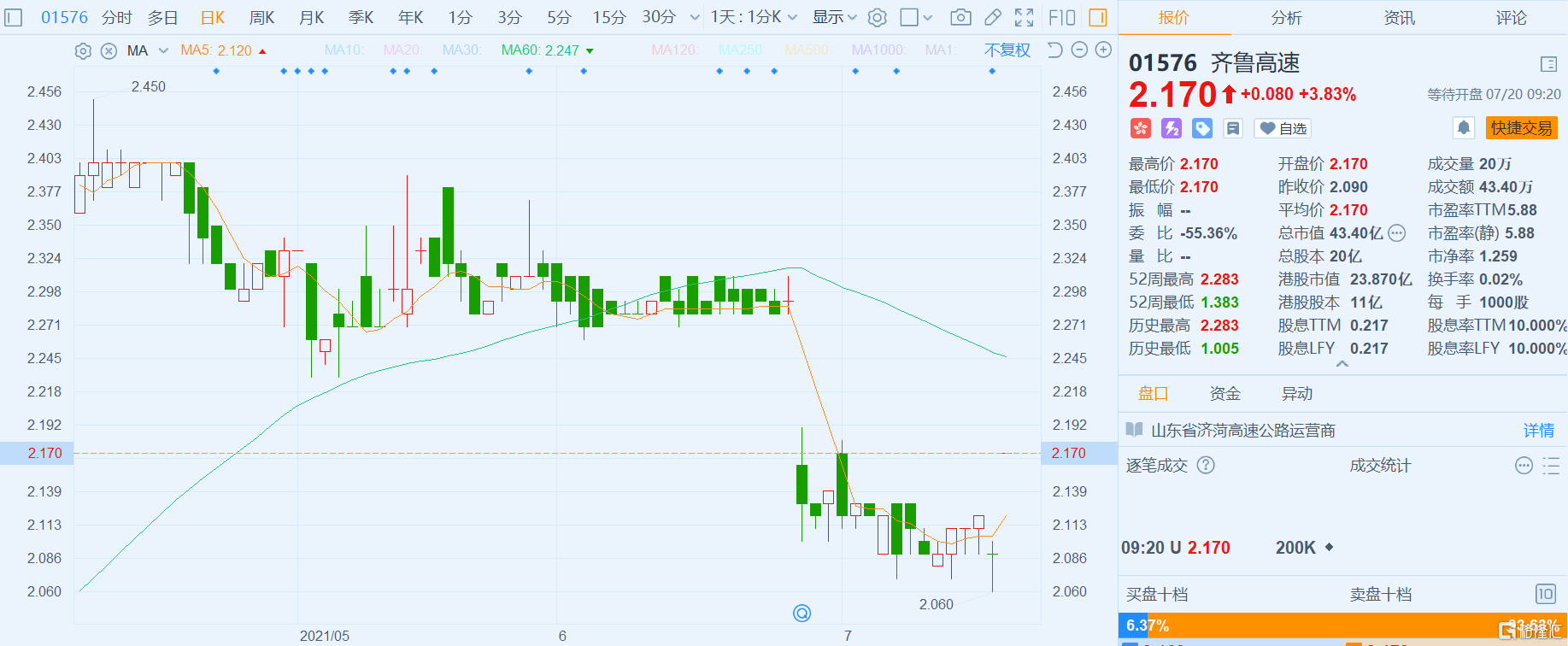Toggle the ten-level order book icon
Image resolution: width=1568 pixels, height=646 pixels.
point(1546,594)
